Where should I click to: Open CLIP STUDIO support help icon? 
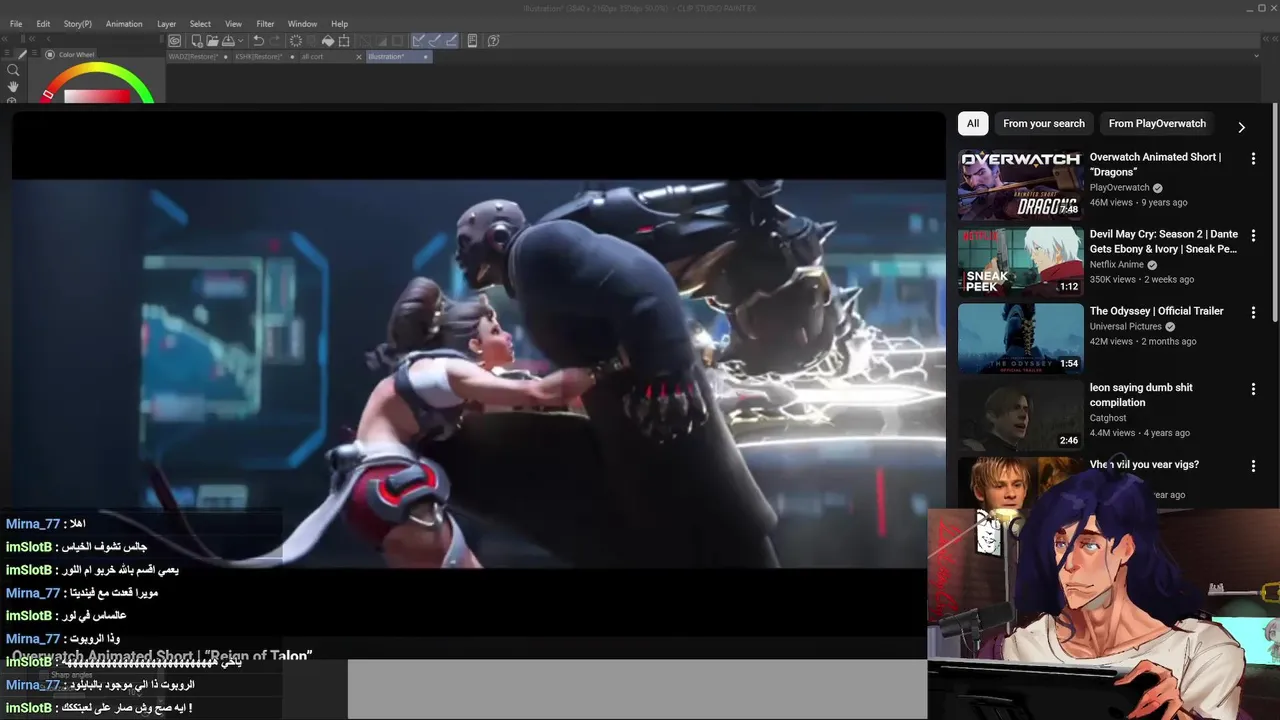[494, 41]
